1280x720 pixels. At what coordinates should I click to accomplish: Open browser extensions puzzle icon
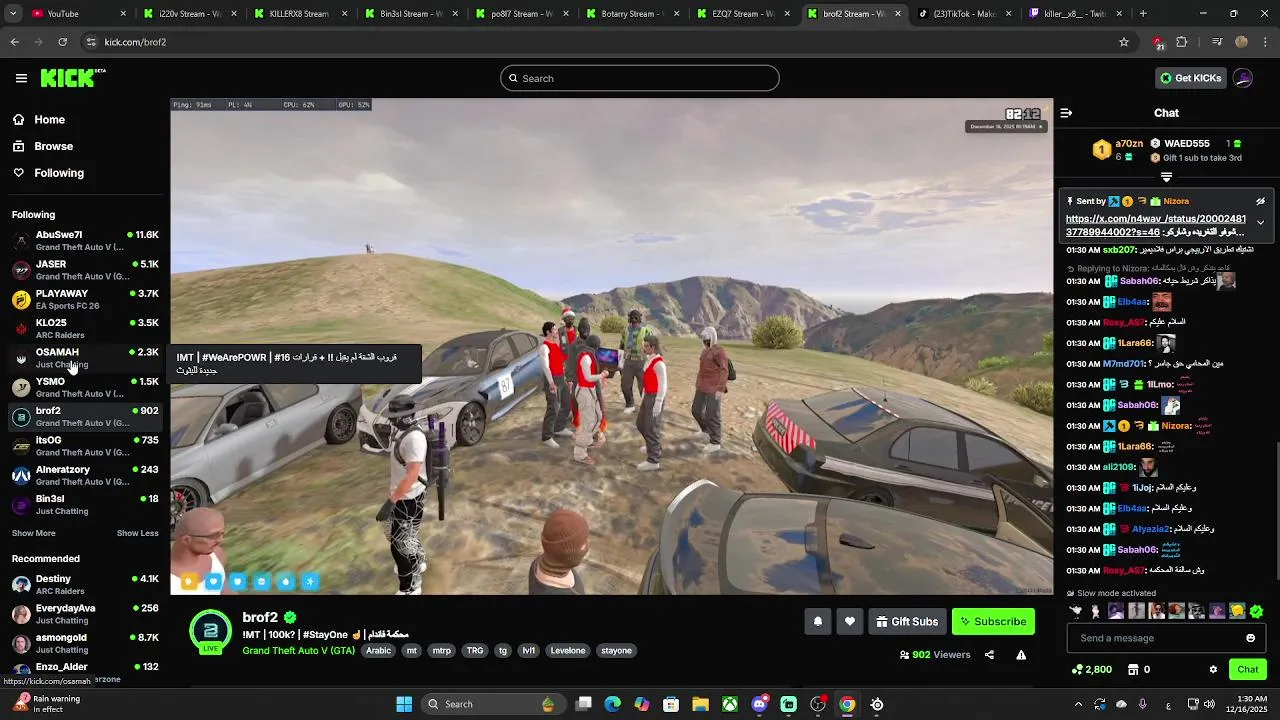click(x=1182, y=42)
